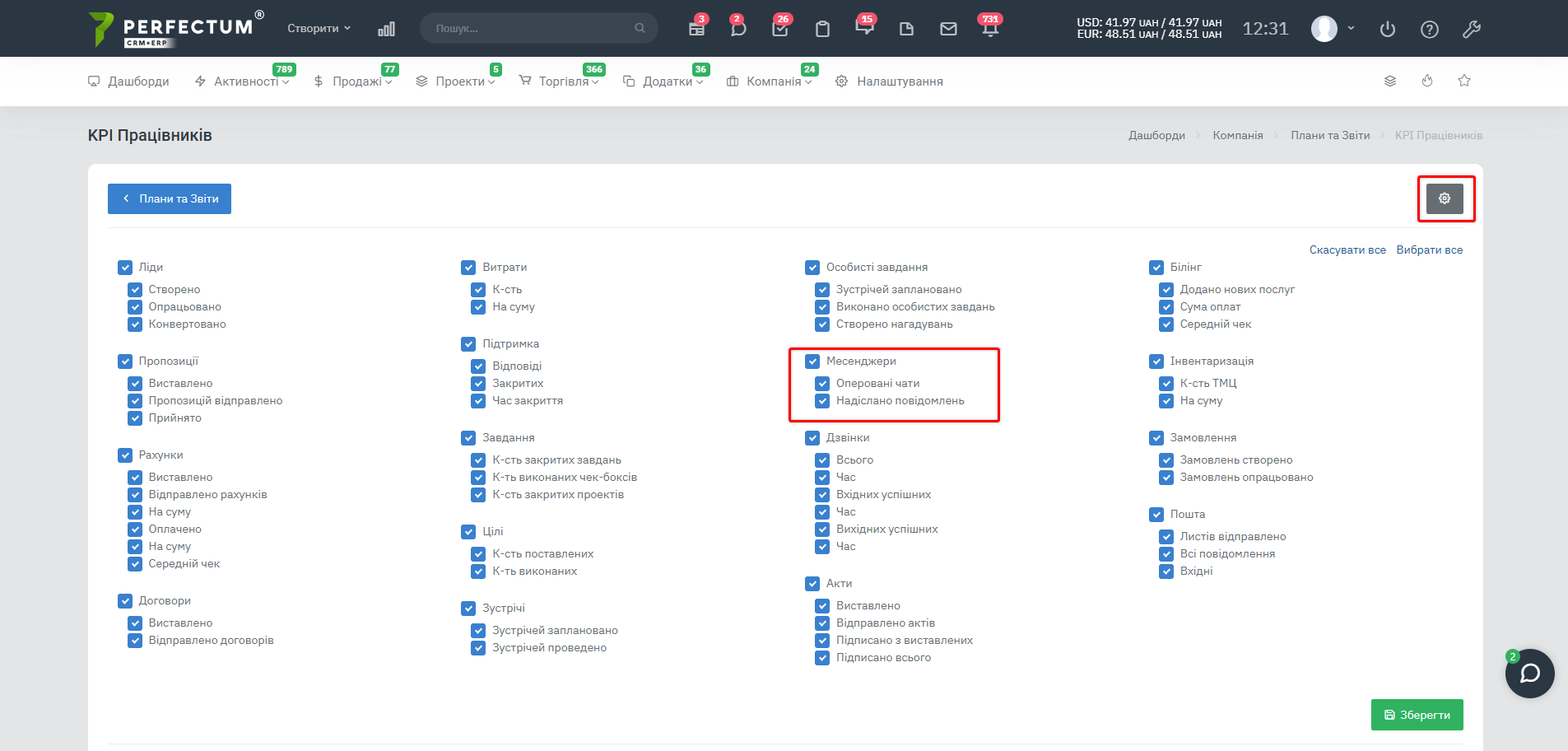
Task: Uncheck the Месенджери checkbox
Action: (812, 362)
